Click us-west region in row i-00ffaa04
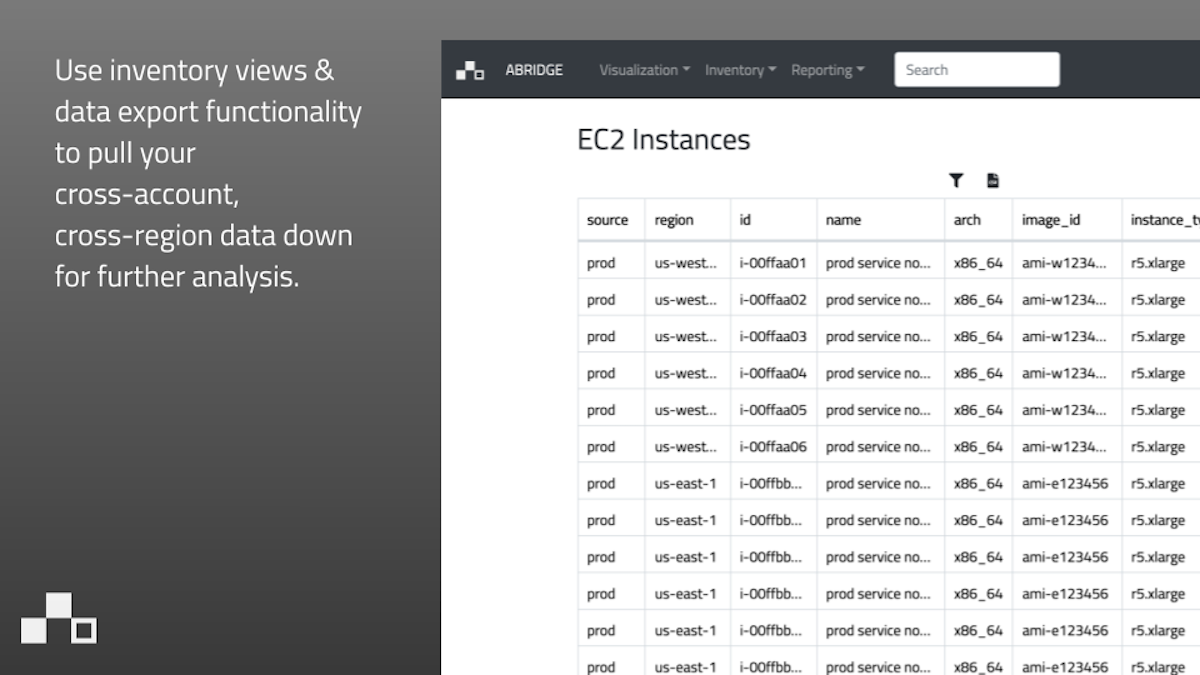Screen dimensions: 1200x675 coord(686,374)
